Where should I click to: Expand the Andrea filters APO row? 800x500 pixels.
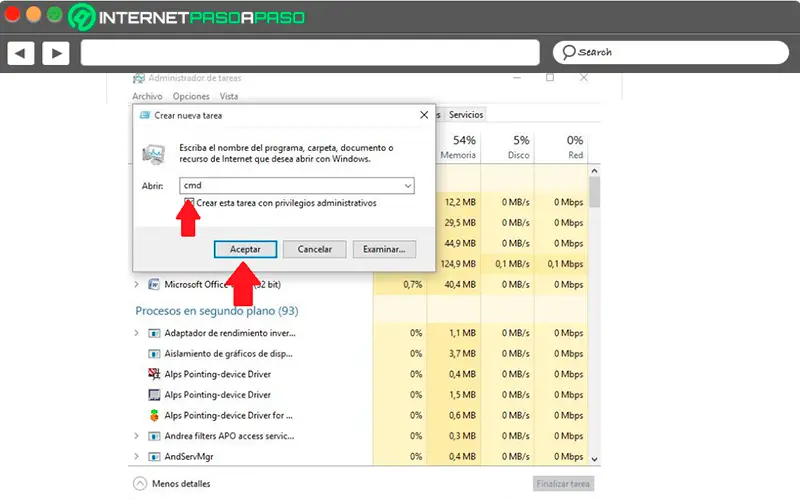click(x=136, y=436)
